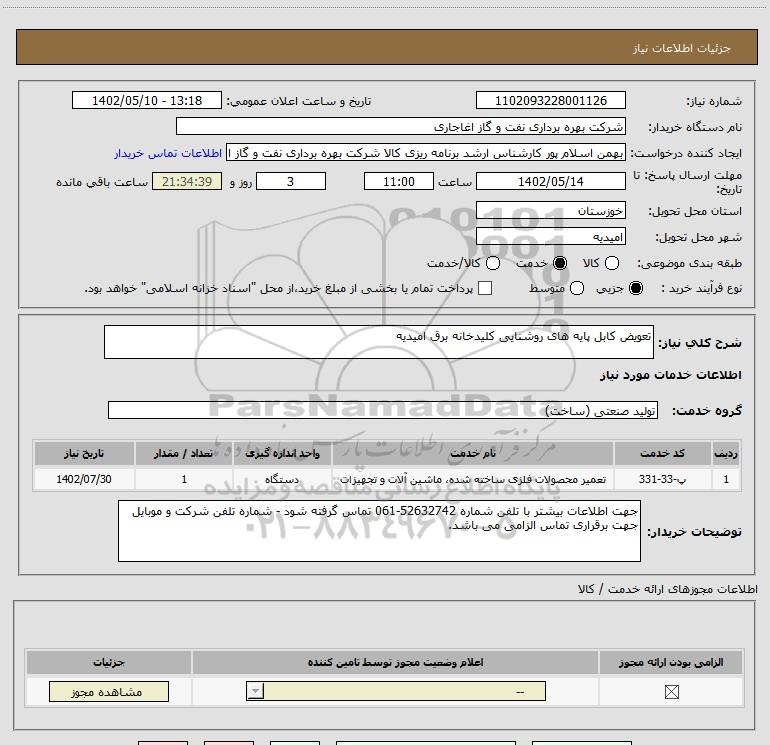Click the الزامی بودن ارائه مجوز header
The width and height of the screenshot is (770, 745).
(x=671, y=662)
